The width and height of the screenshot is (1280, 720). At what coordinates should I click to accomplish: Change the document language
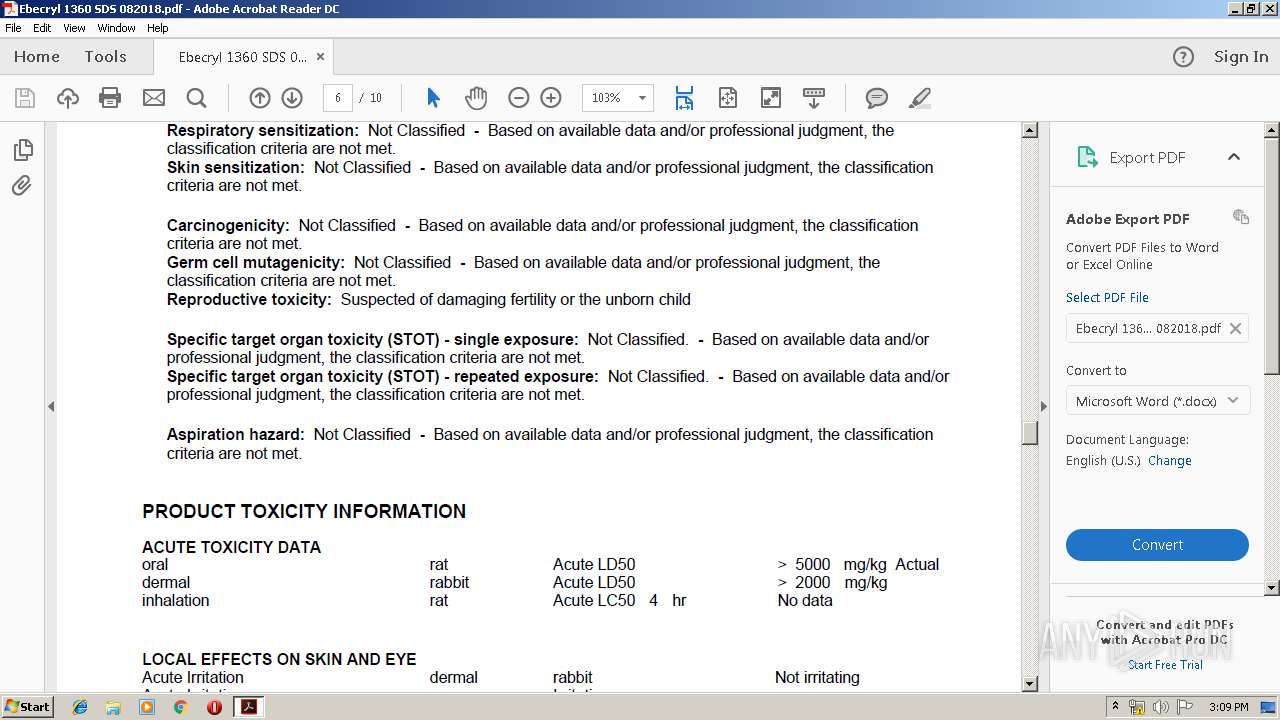(x=1169, y=461)
